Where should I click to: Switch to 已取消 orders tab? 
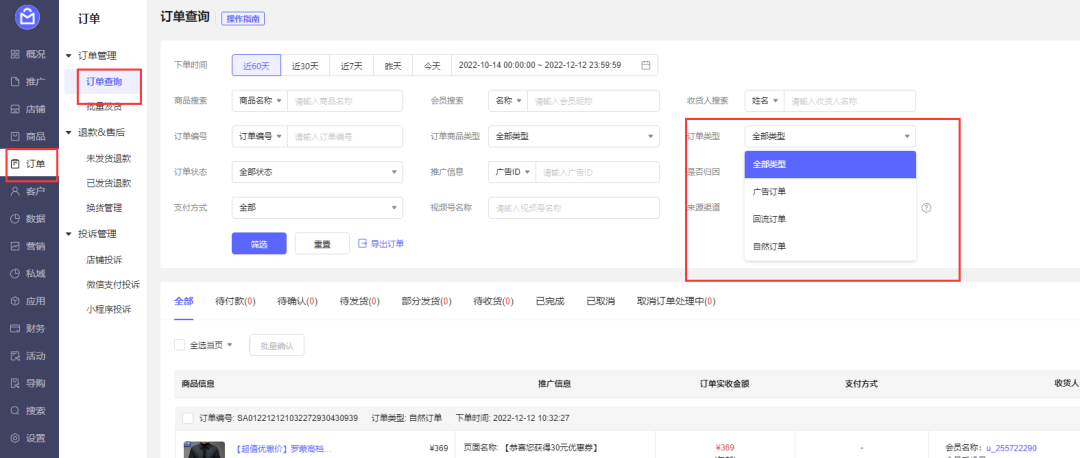pos(601,301)
